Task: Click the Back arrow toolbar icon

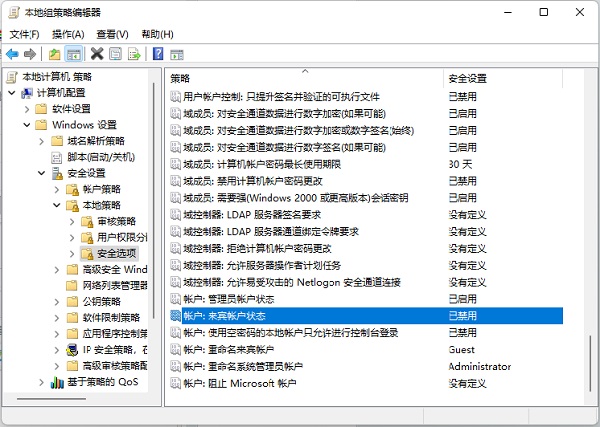Action: (12, 54)
